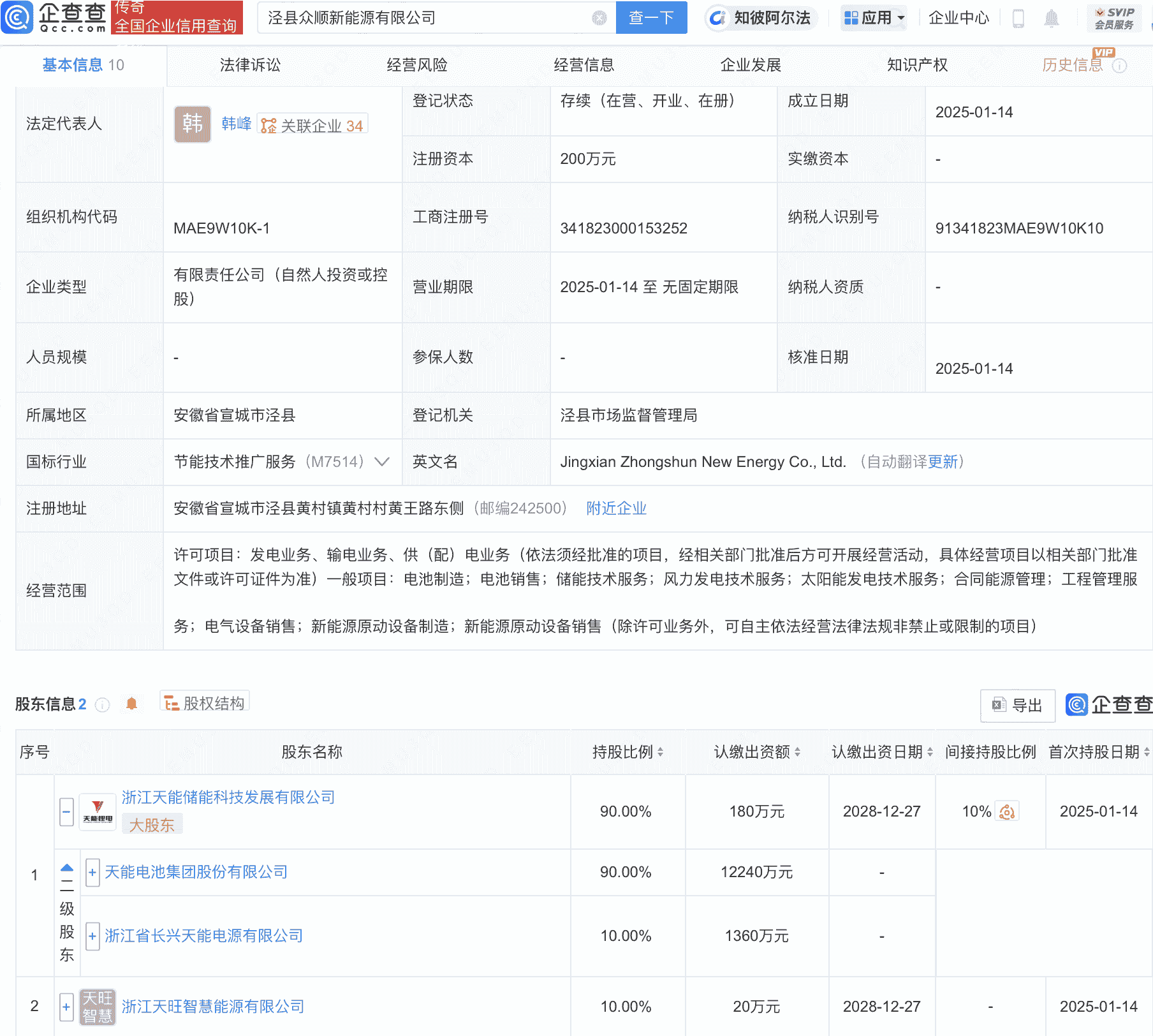Image resolution: width=1153 pixels, height=1036 pixels.
Task: Click the 查一下 search button
Action: pos(651,18)
